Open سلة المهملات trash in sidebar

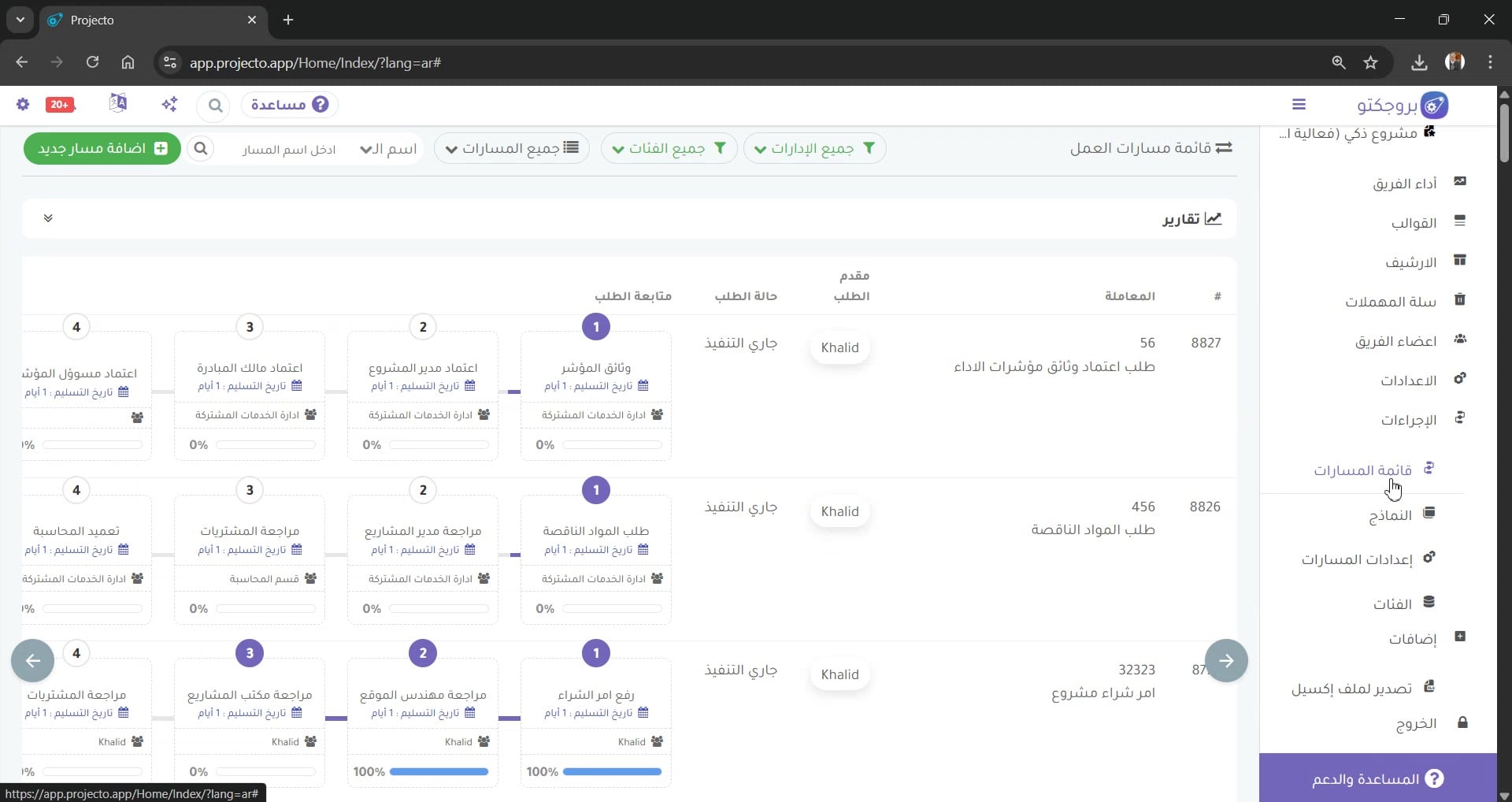pos(1392,302)
